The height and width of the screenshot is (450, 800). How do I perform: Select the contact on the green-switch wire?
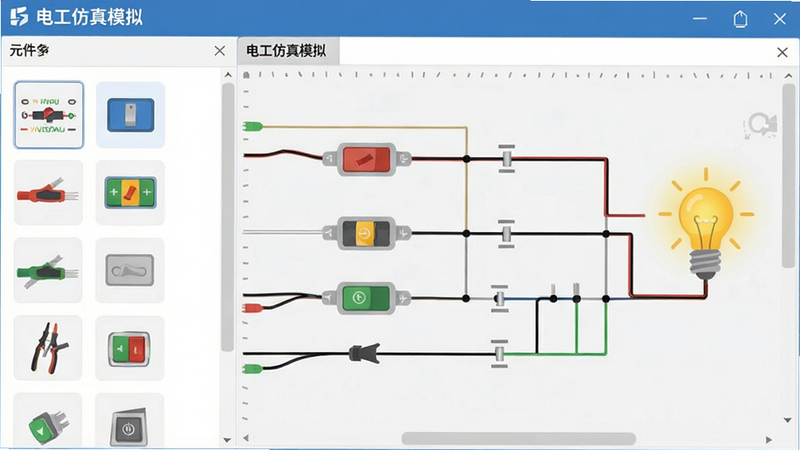click(499, 298)
